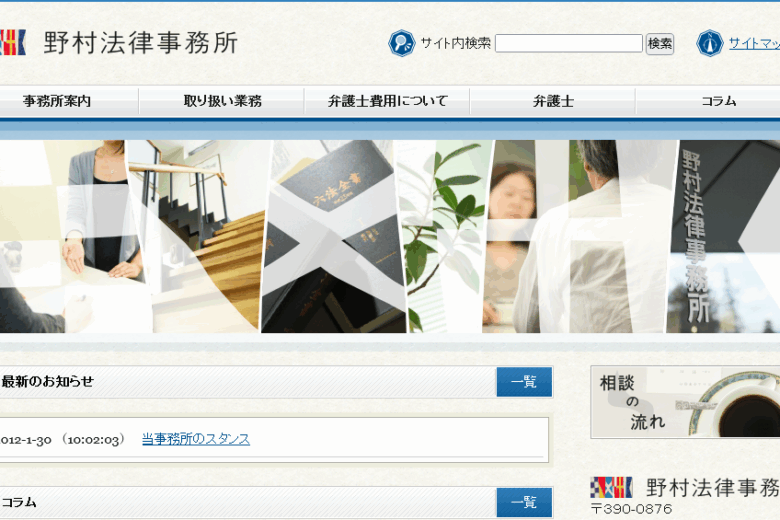Focus the サイト内検索 text field
Image resolution: width=780 pixels, height=520 pixels.
[568, 43]
